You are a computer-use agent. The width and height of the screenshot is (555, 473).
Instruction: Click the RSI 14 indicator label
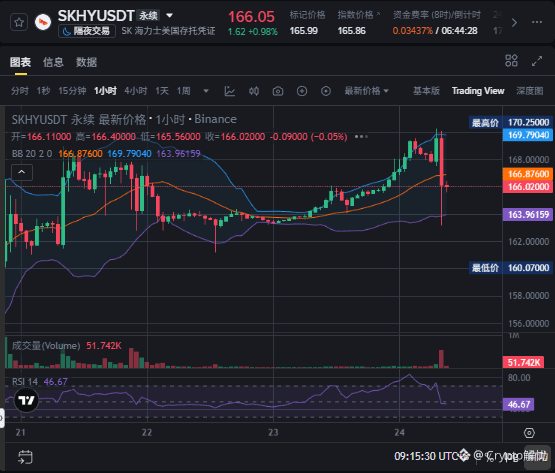click(x=25, y=382)
